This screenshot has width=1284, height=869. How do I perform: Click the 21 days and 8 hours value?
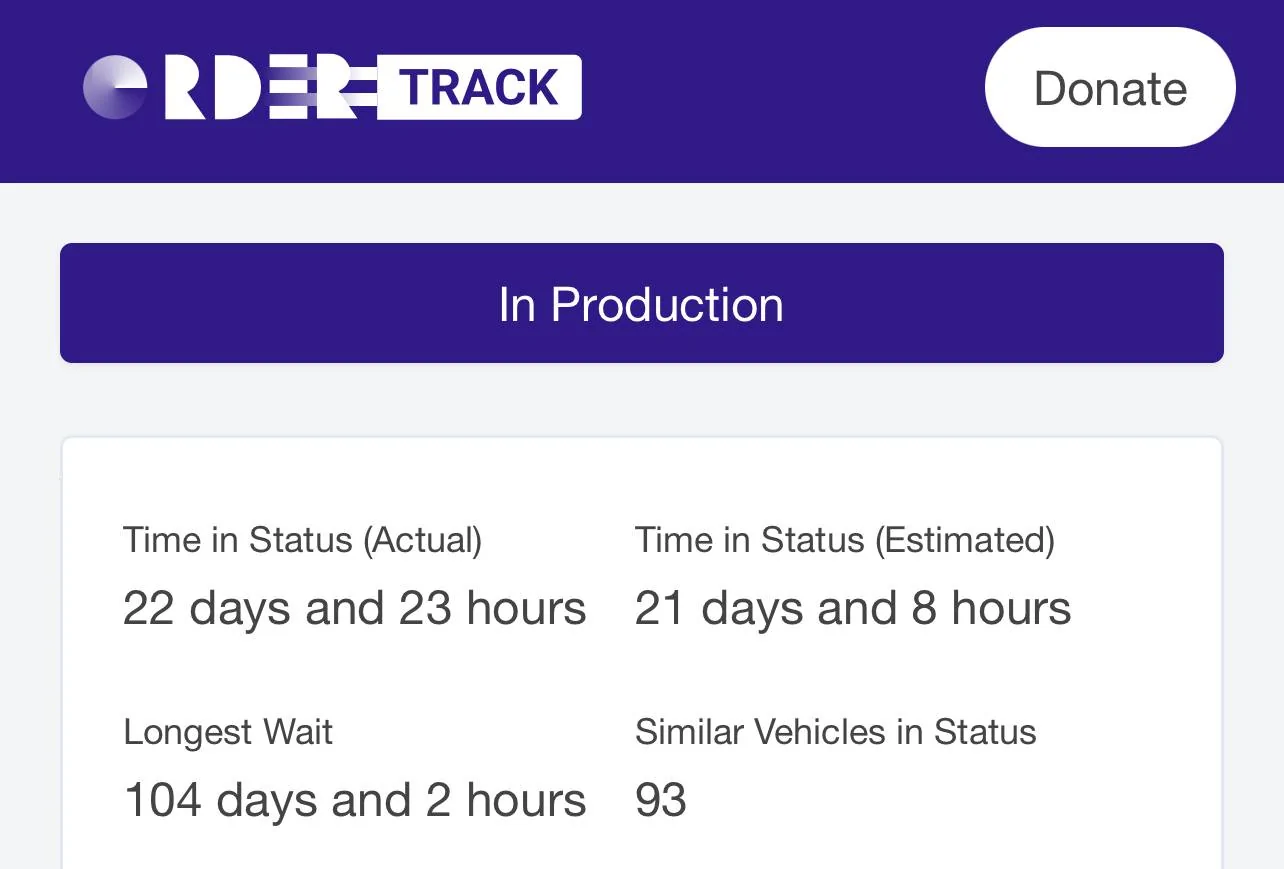pyautogui.click(x=852, y=608)
